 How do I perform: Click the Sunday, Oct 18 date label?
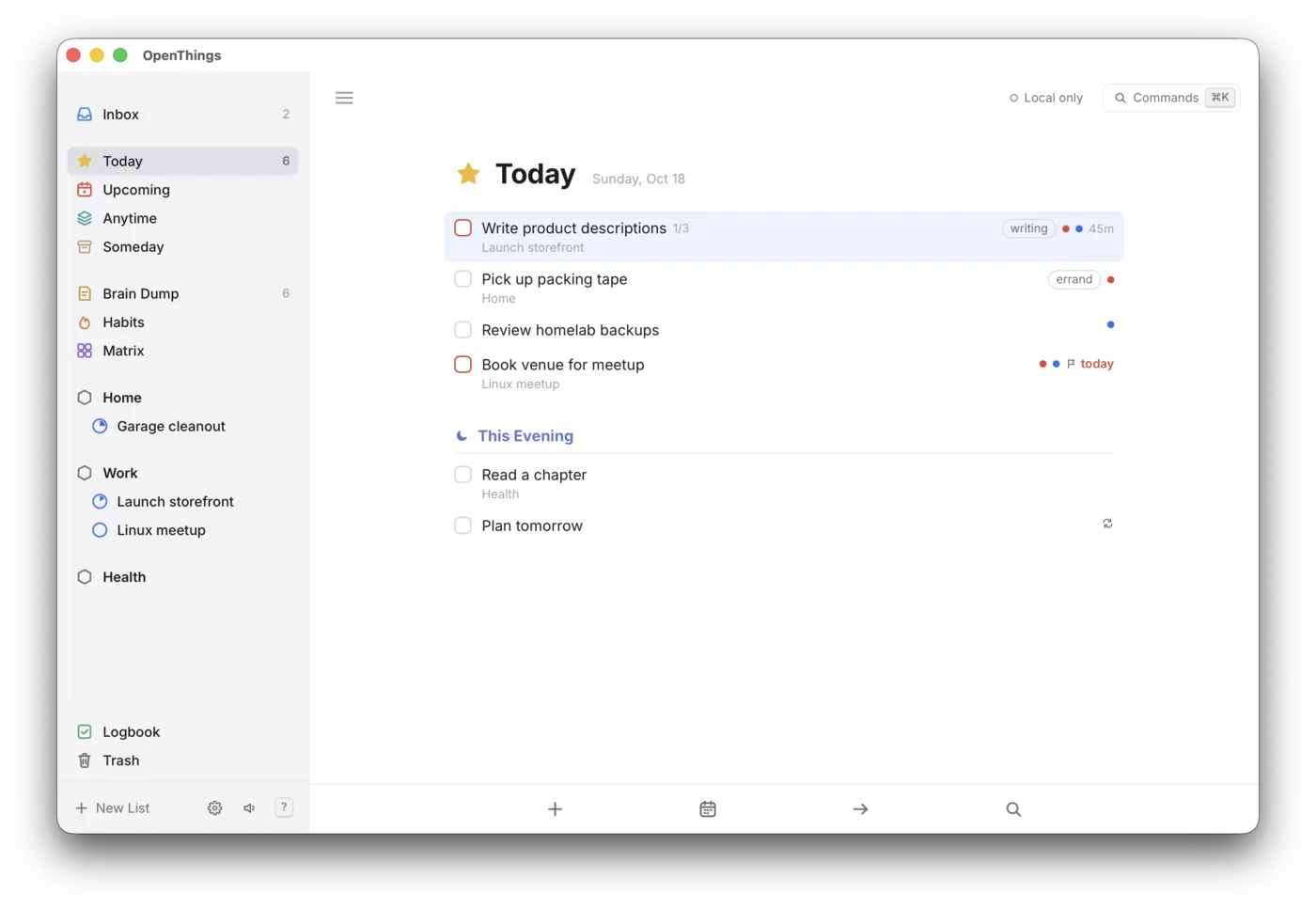coord(639,179)
